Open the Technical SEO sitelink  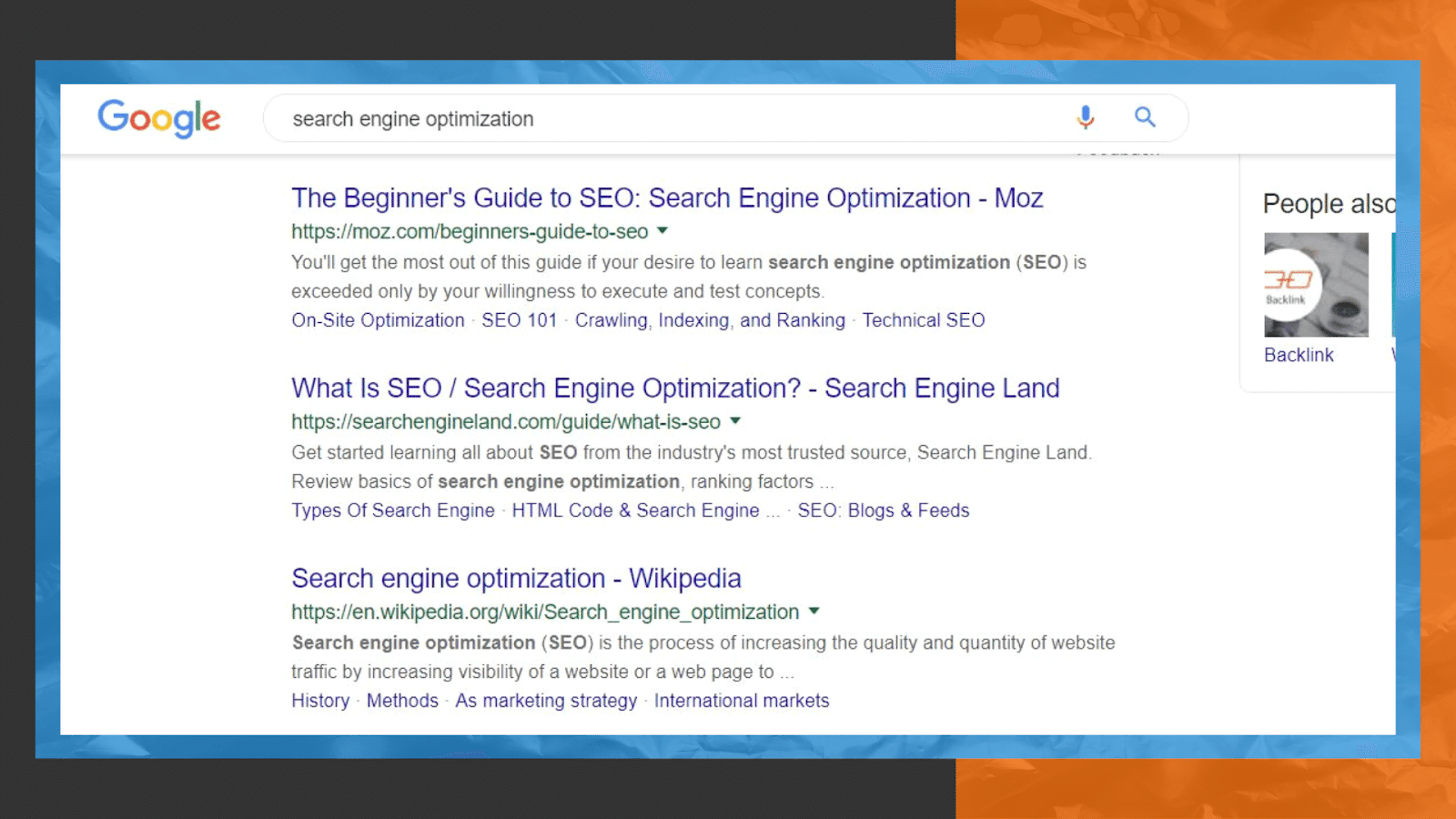click(924, 320)
